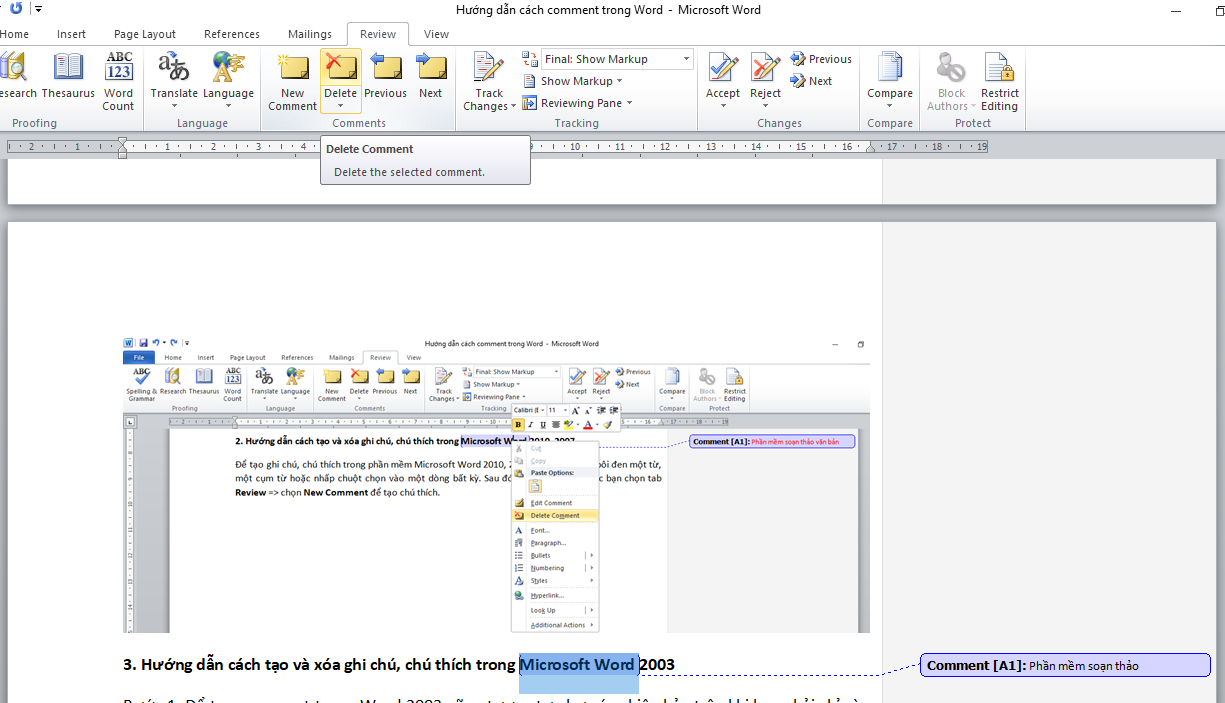Switch to the Page Layout tab

145,34
